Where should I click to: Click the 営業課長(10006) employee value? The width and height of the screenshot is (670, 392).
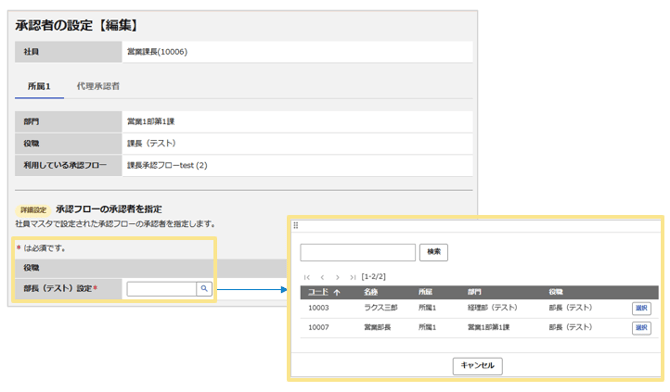(157, 52)
